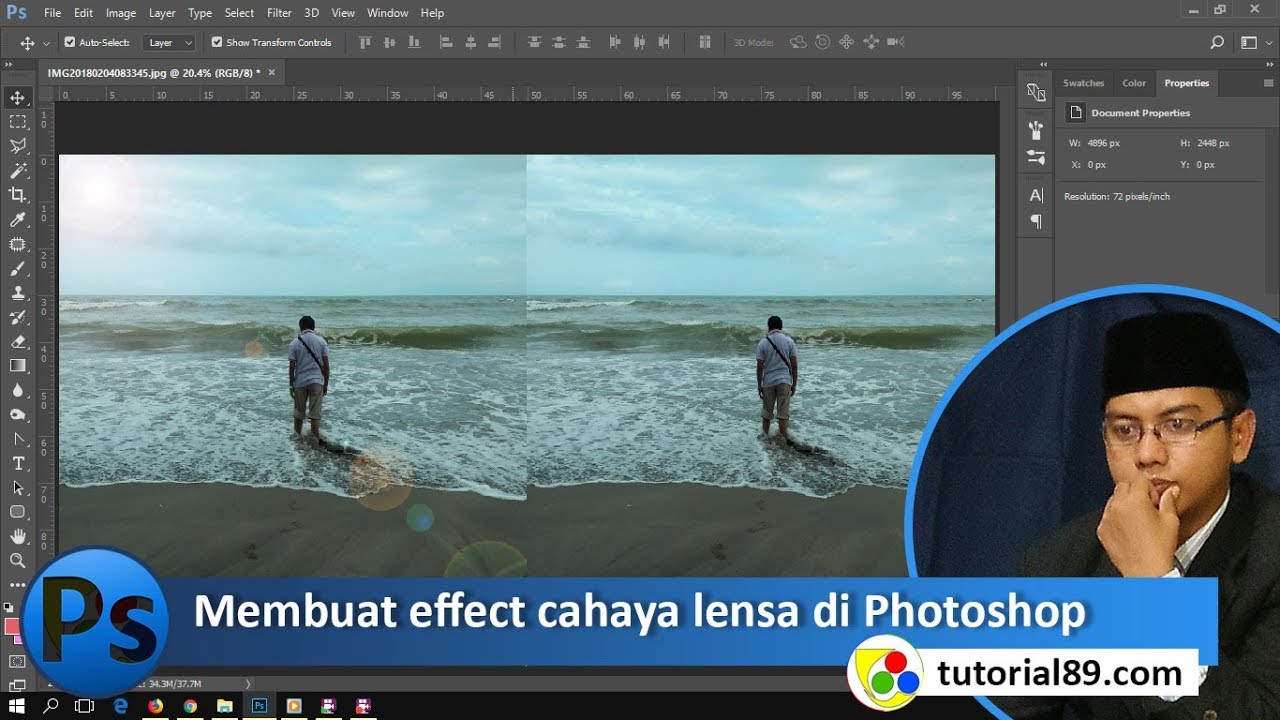Screen dimensions: 1280x720
Task: Open the Select menu
Action: point(239,13)
